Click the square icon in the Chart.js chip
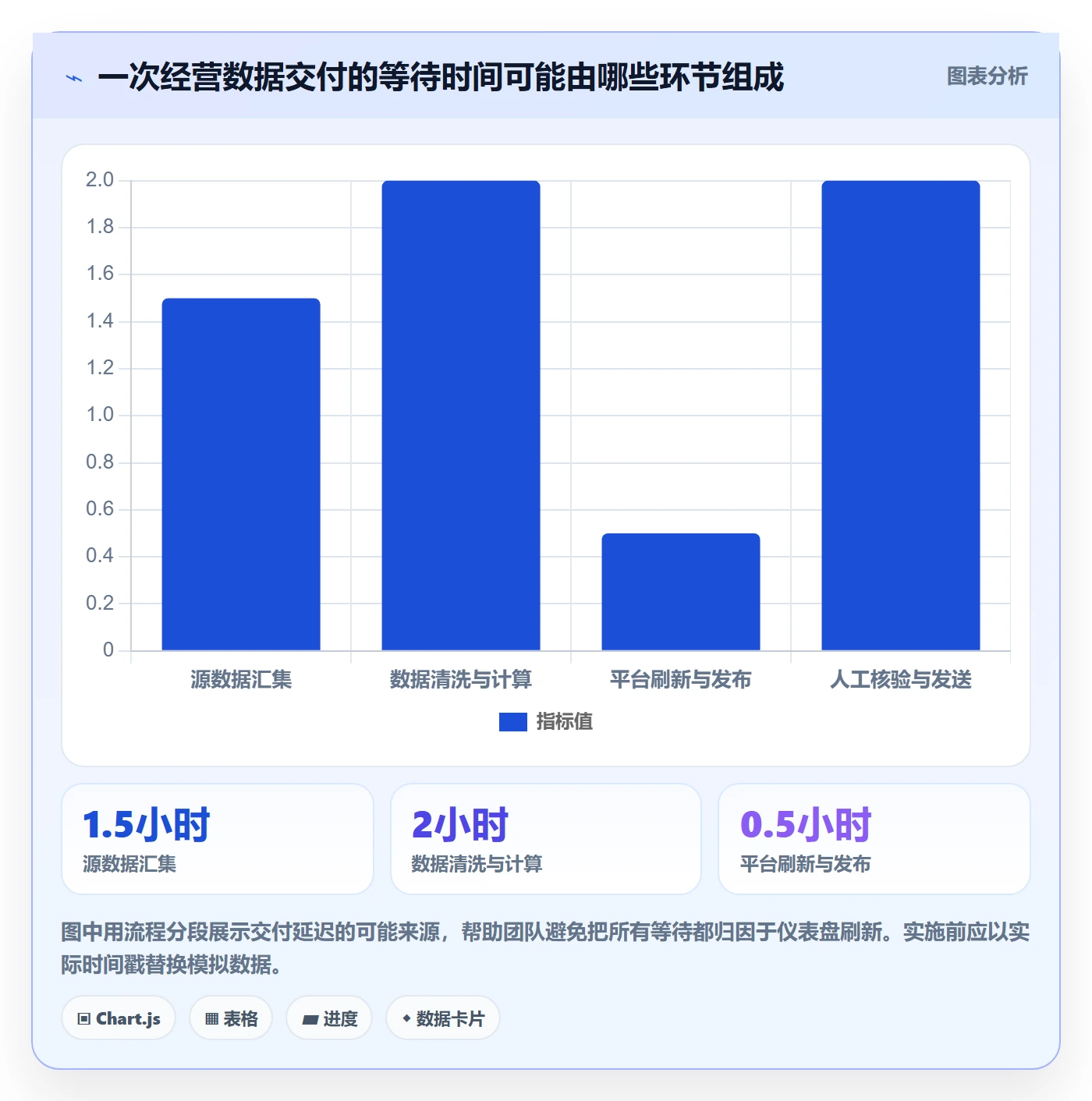Image resolution: width=1092 pixels, height=1101 pixels. click(x=84, y=1019)
